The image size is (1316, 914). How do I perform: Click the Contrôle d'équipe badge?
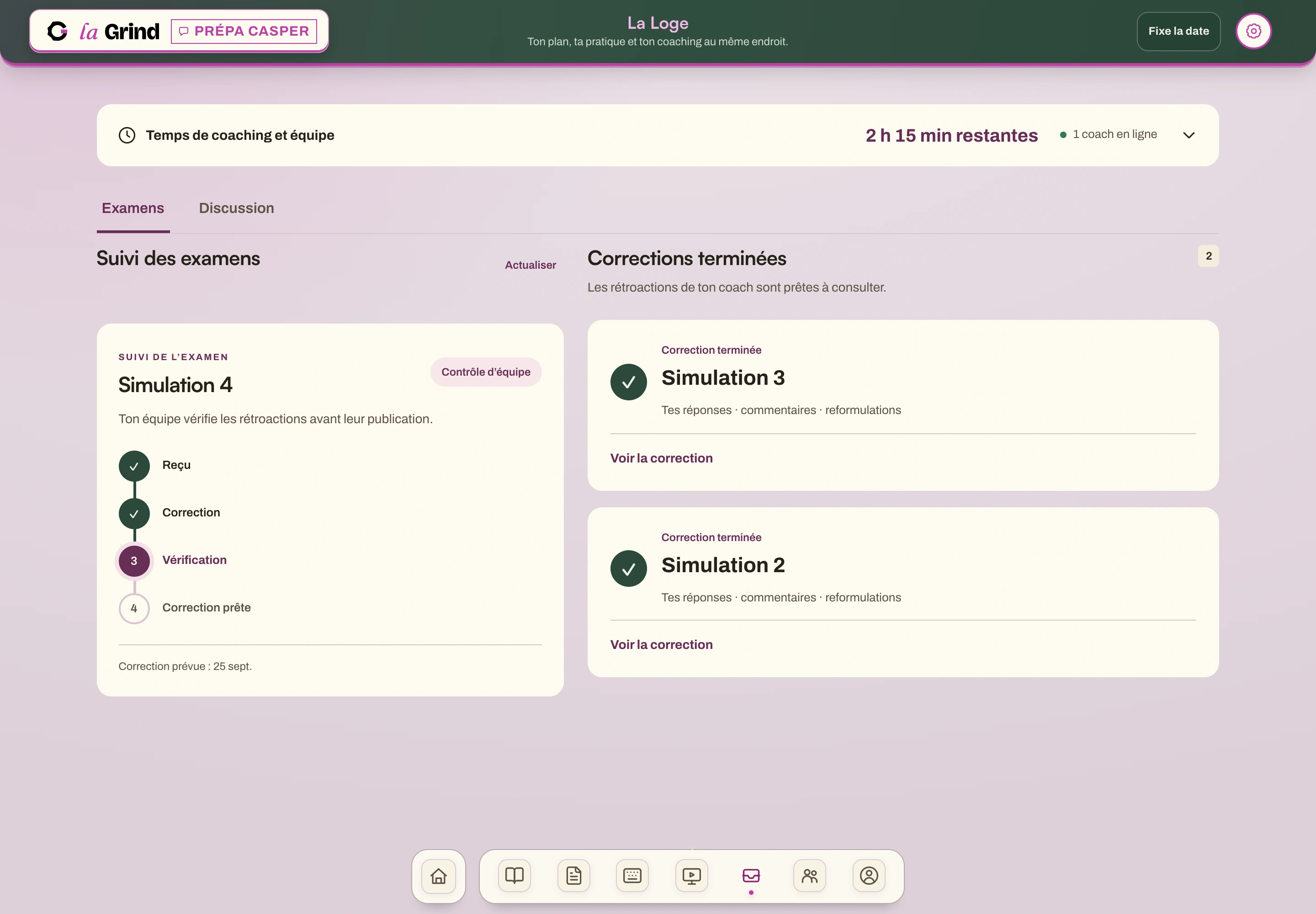pyautogui.click(x=486, y=372)
